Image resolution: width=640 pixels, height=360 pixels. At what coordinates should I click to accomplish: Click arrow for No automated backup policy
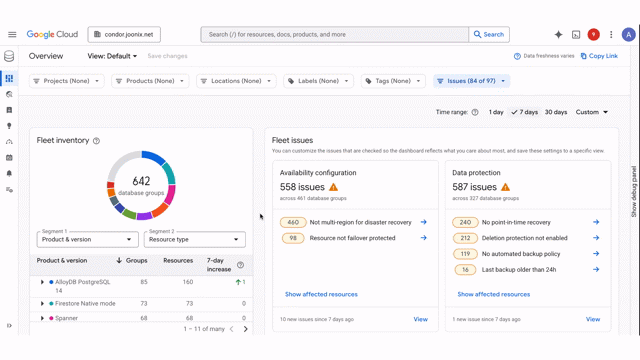click(x=596, y=253)
